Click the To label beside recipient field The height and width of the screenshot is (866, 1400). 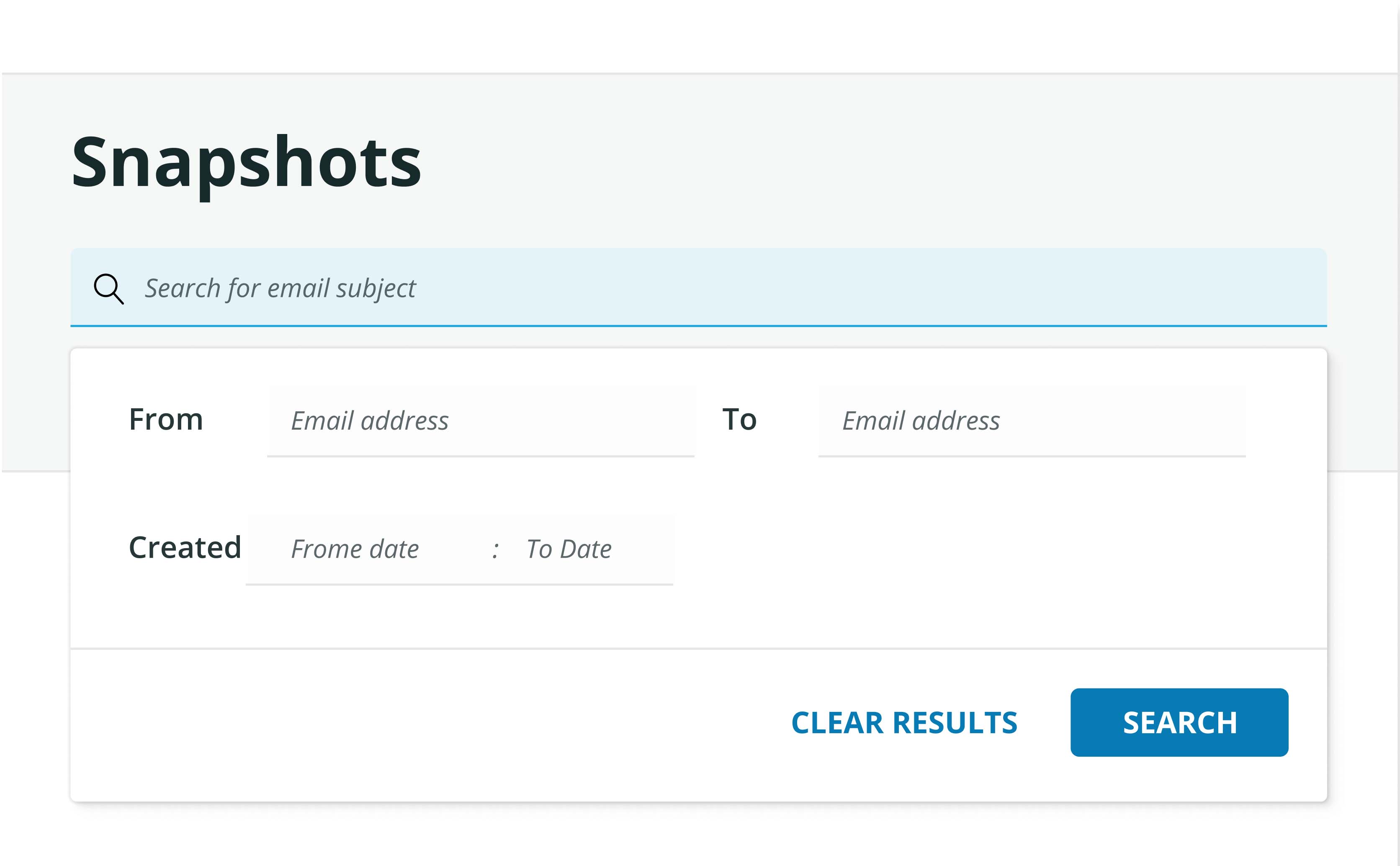(x=740, y=419)
